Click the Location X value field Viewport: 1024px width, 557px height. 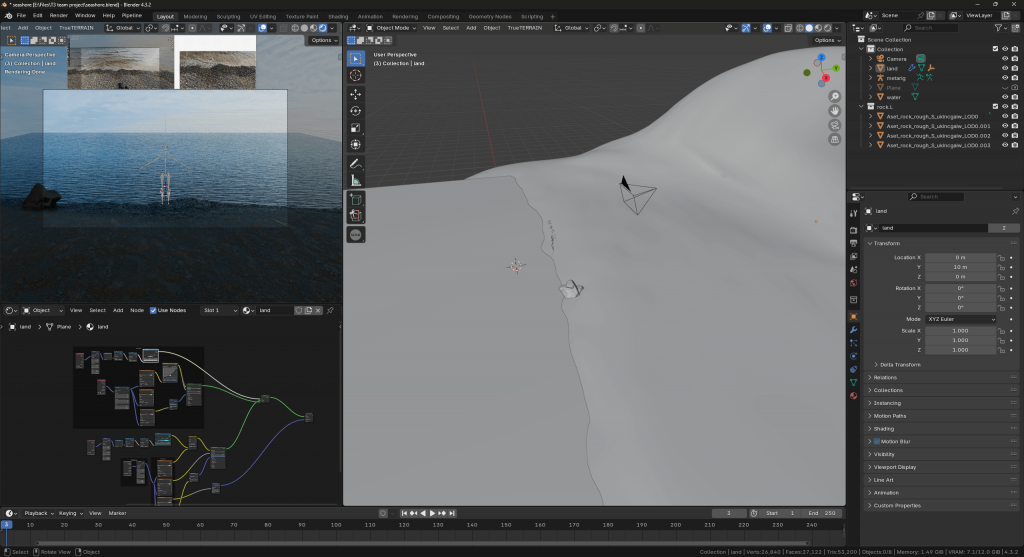[x=960, y=257]
